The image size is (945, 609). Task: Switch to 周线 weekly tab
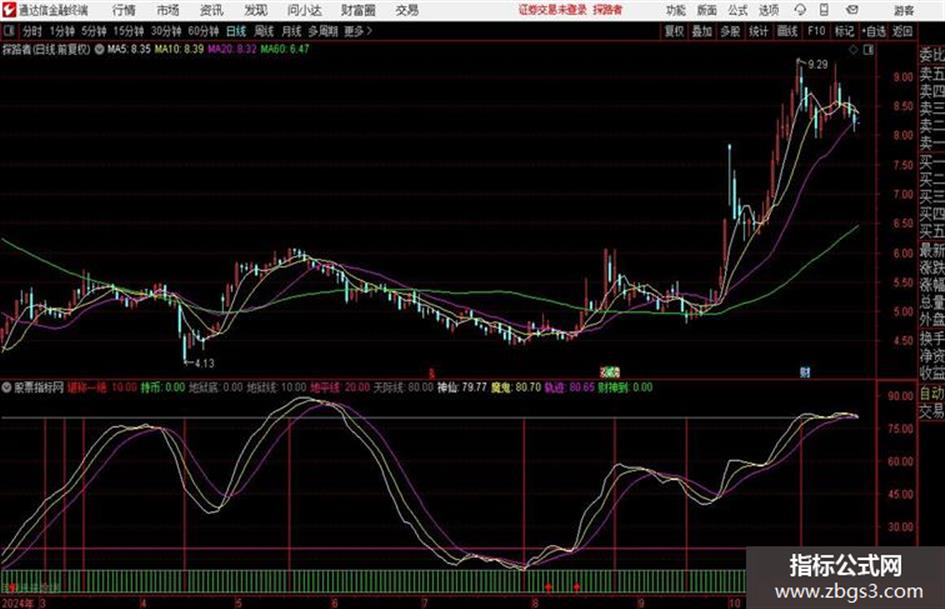point(264,31)
